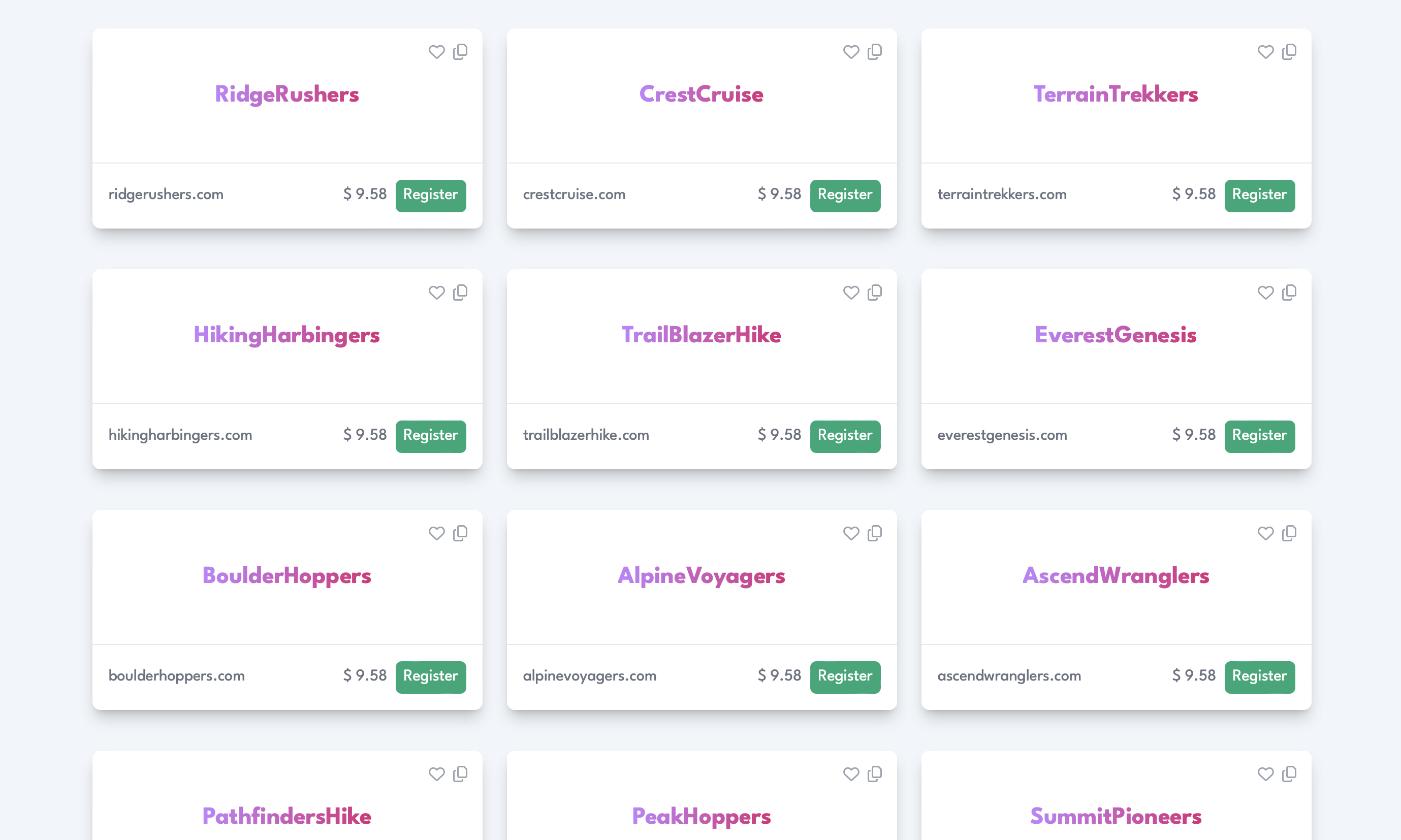Screen dimensions: 1401x840
Task: Copy TrailBlazerHike name icon
Action: (x=875, y=293)
